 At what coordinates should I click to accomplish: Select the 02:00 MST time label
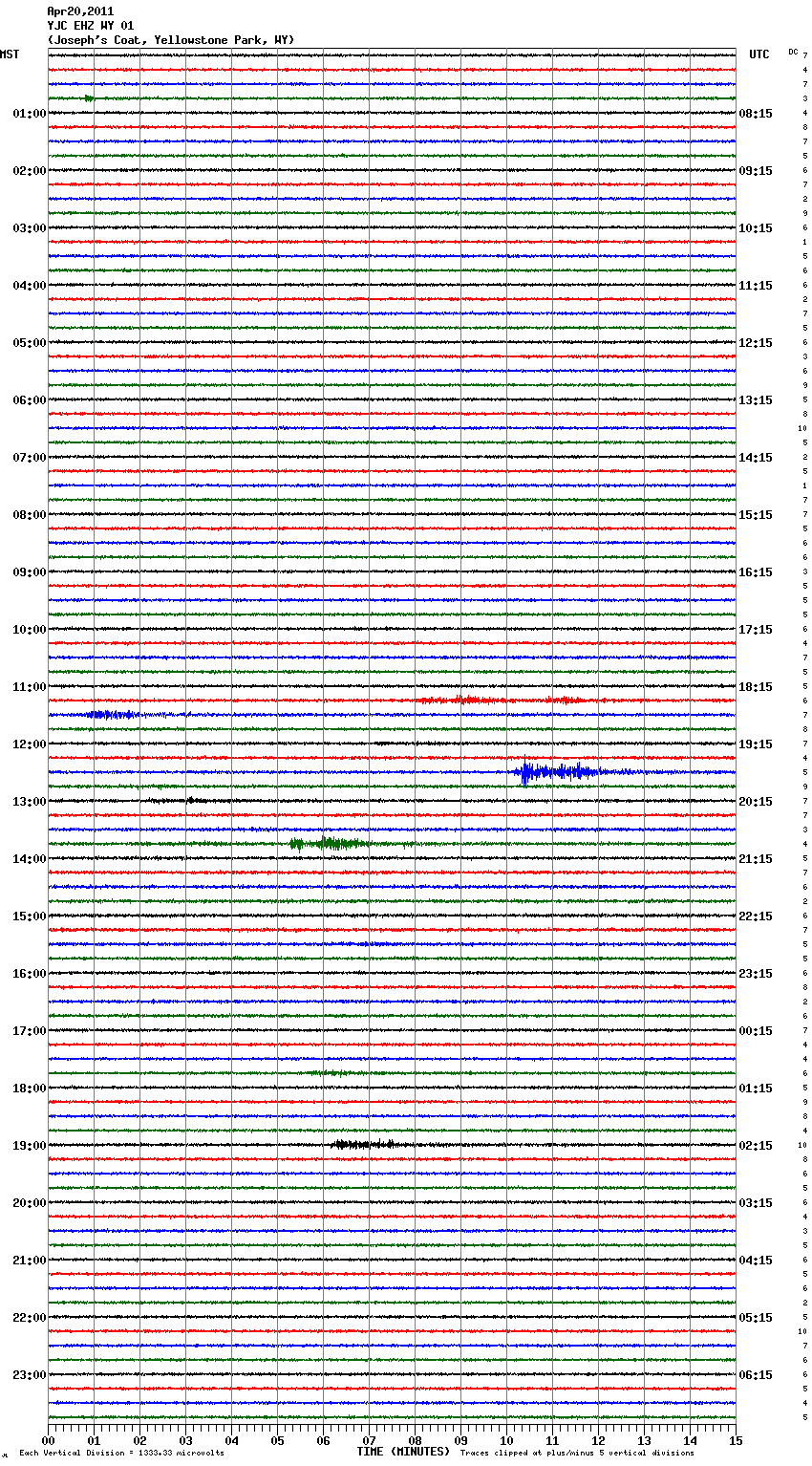[x=30, y=171]
